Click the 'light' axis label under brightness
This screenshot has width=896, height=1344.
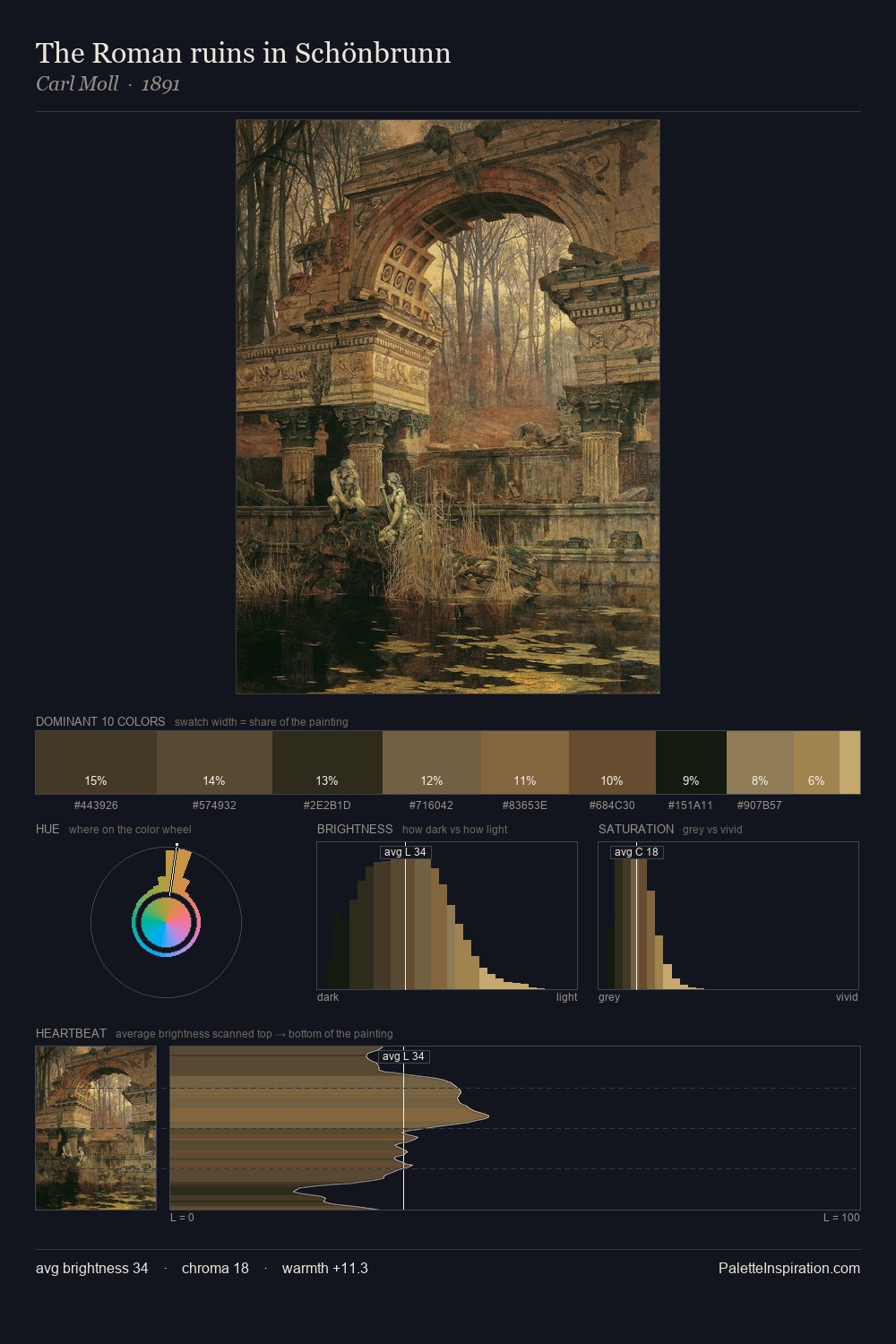coord(566,997)
